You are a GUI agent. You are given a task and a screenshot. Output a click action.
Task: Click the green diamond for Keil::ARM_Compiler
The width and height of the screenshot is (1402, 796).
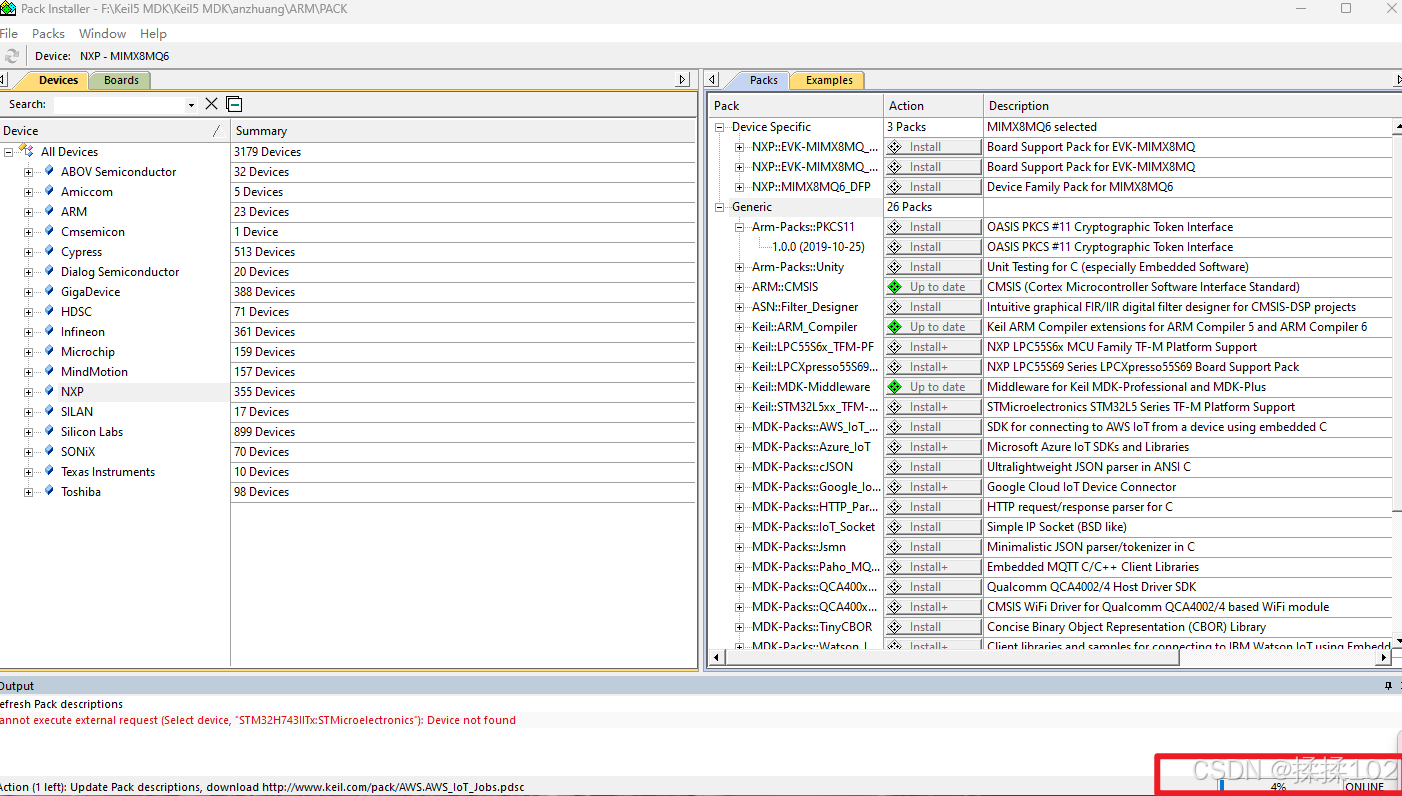tap(895, 327)
